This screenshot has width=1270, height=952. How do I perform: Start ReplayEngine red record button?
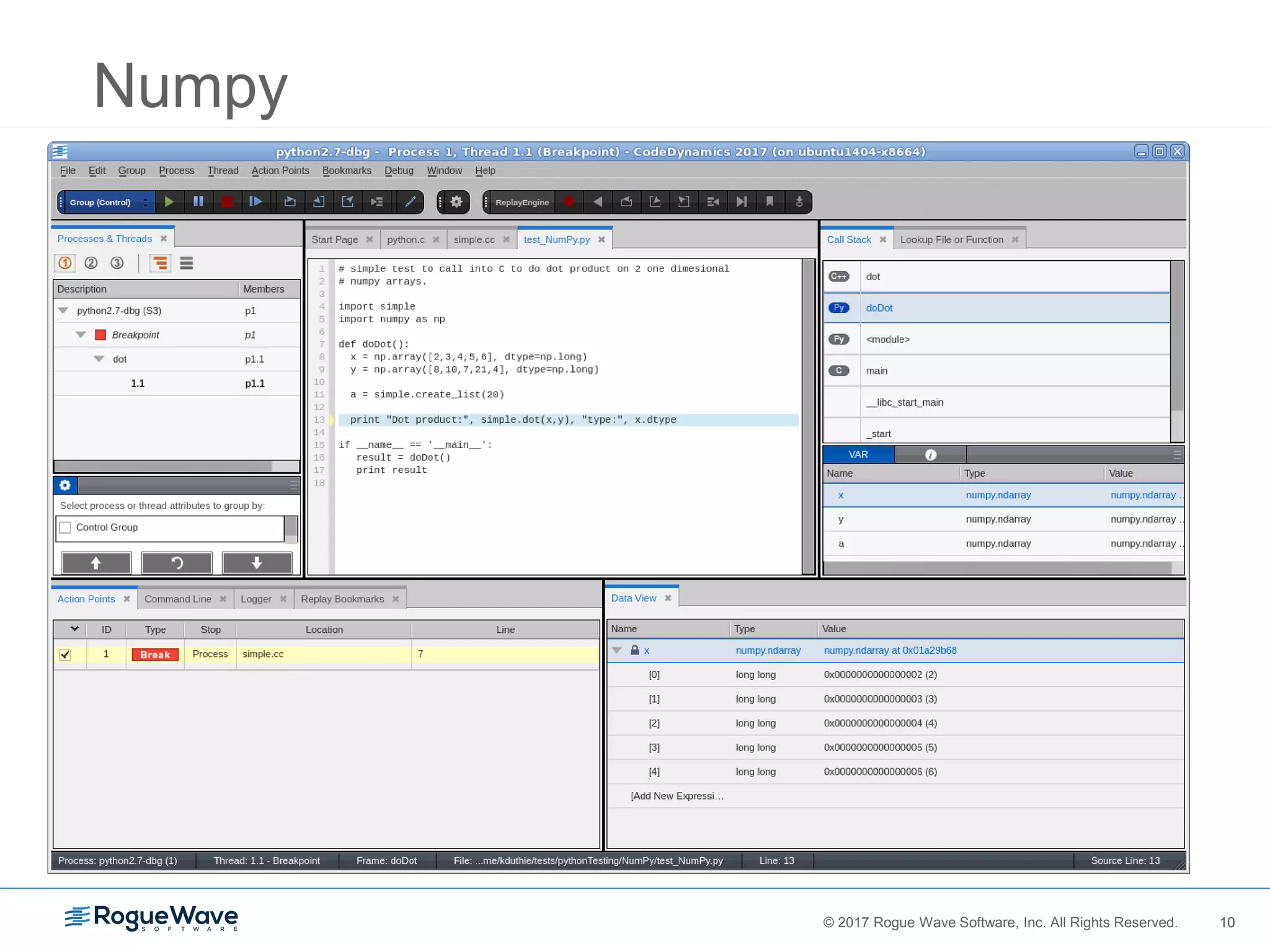[x=569, y=202]
